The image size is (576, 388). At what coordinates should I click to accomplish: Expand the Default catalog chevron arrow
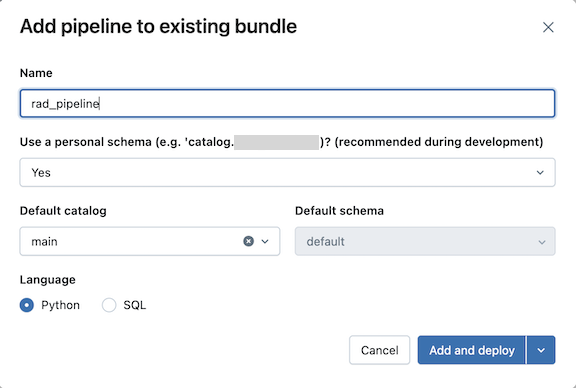[265, 241]
